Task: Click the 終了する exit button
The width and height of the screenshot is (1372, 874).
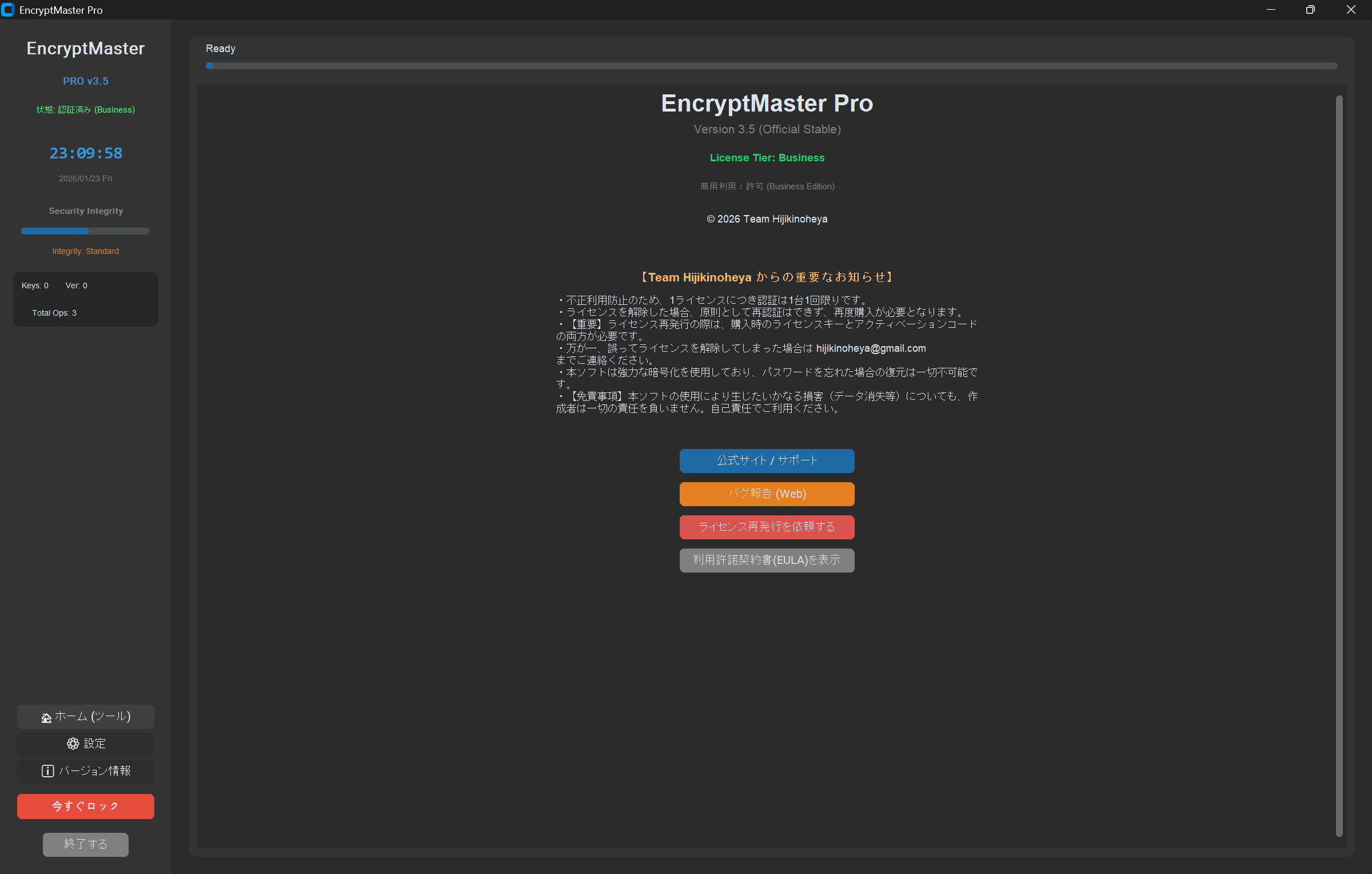Action: (85, 844)
